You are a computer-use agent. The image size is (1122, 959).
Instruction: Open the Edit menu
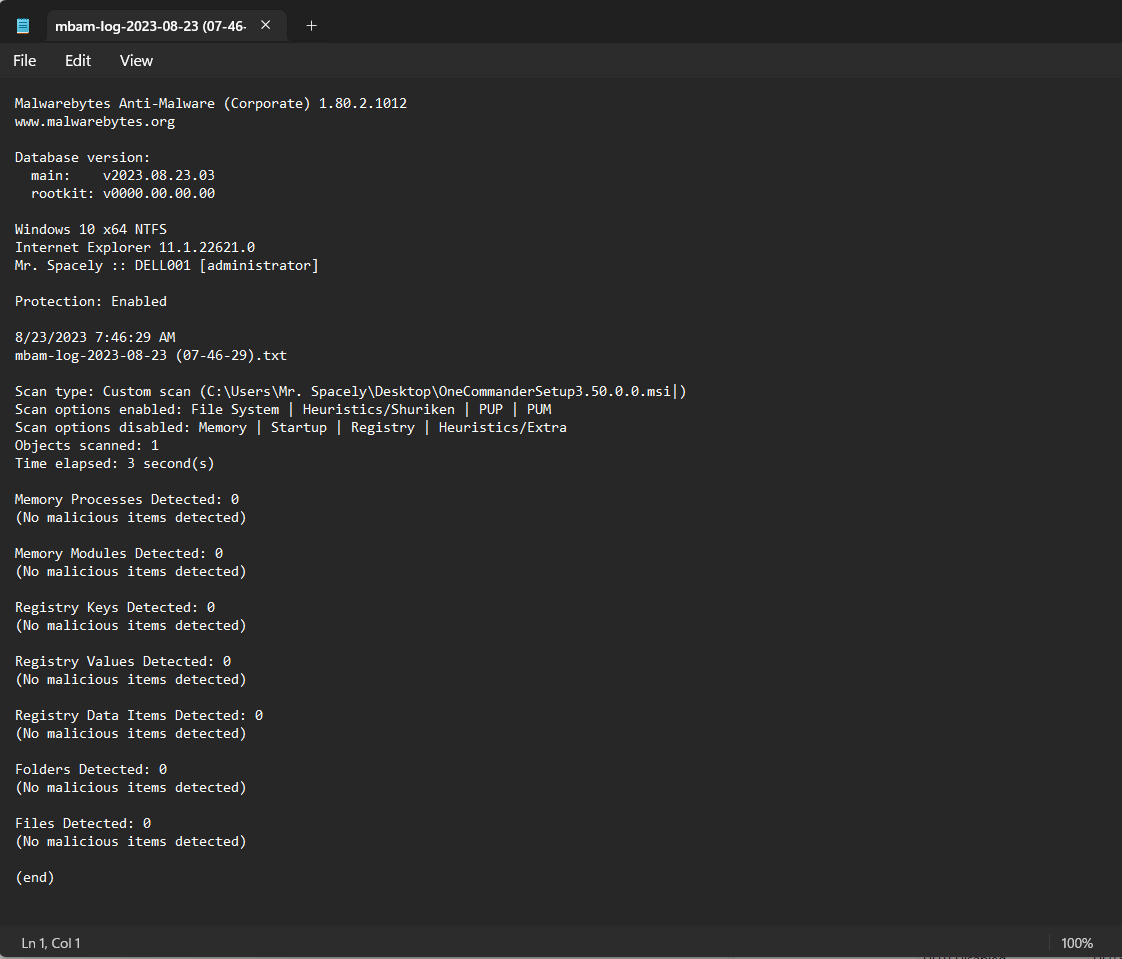click(x=78, y=61)
